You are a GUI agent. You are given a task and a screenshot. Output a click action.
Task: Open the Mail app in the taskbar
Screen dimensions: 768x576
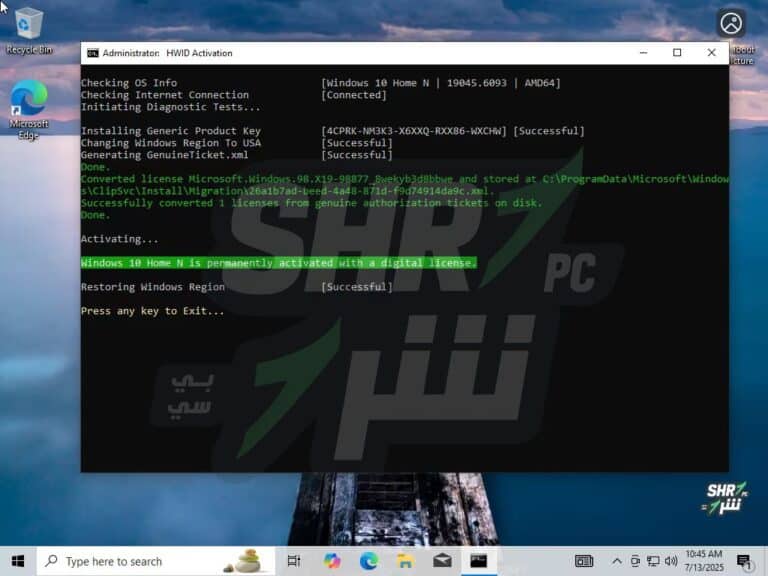tap(441, 561)
